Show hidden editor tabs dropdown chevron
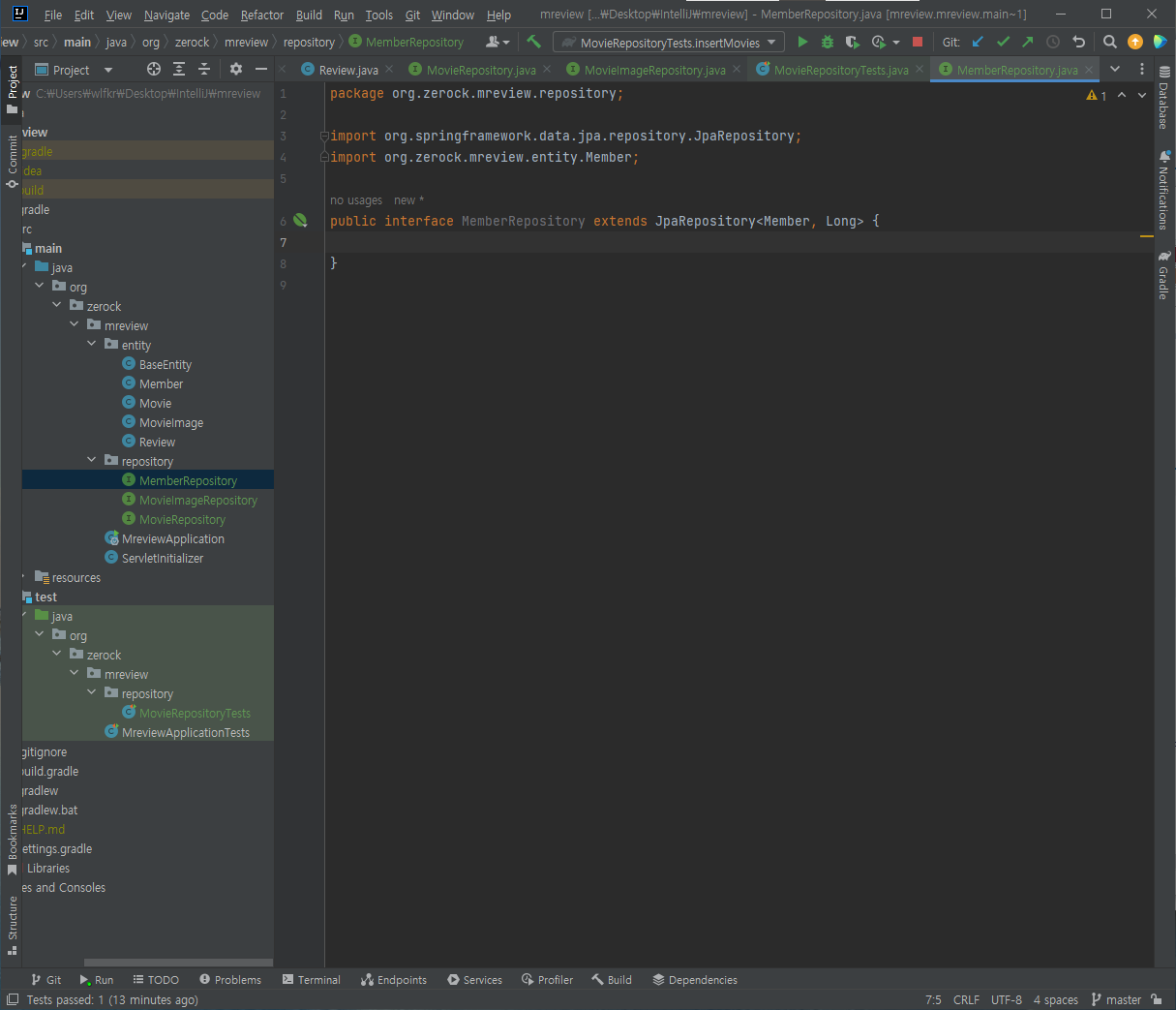This screenshot has width=1176, height=1010. (1115, 69)
